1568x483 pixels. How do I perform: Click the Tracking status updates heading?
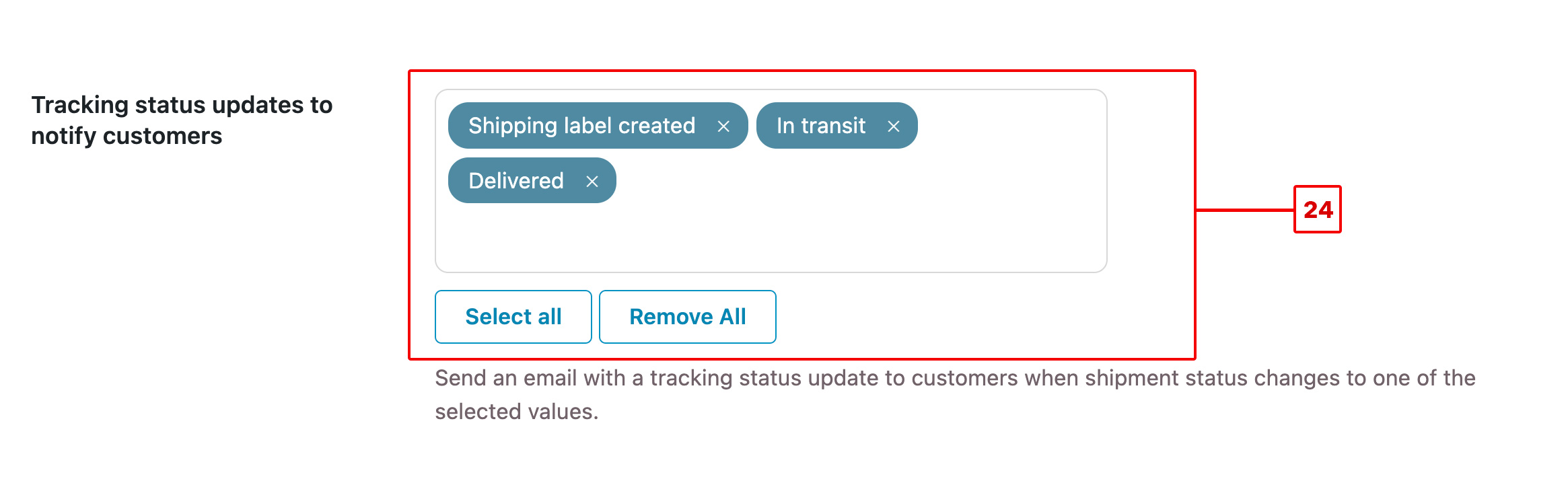(x=182, y=105)
